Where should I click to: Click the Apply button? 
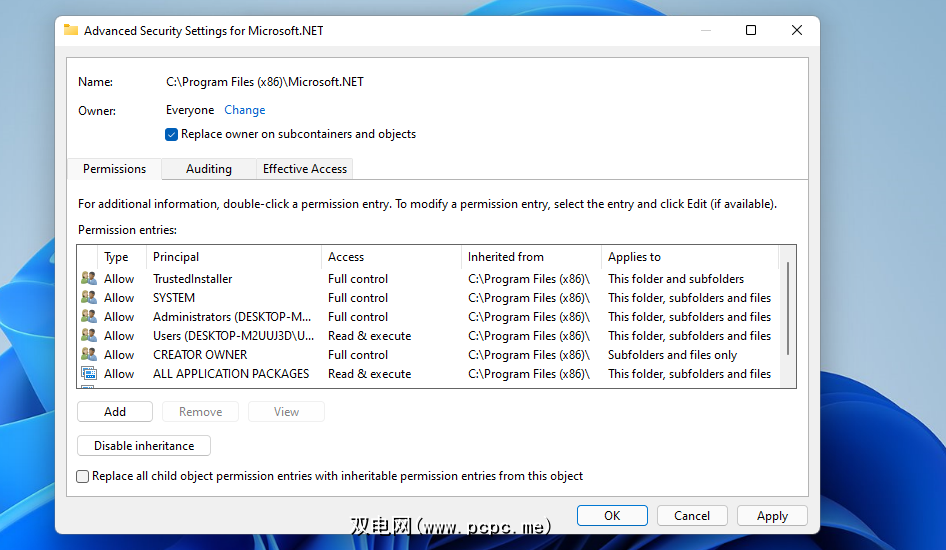pos(772,516)
